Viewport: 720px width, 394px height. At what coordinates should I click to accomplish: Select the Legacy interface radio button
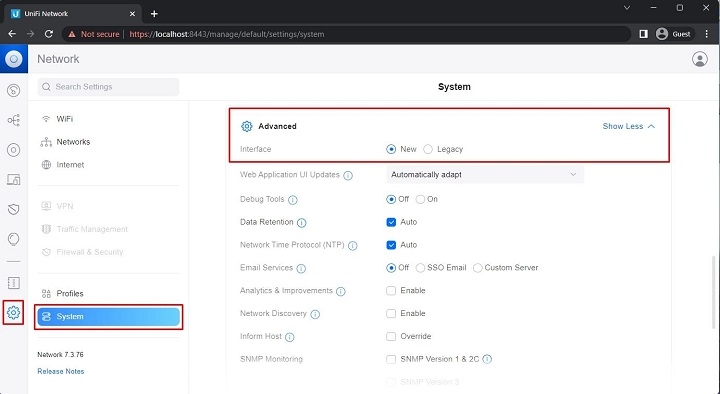428,149
